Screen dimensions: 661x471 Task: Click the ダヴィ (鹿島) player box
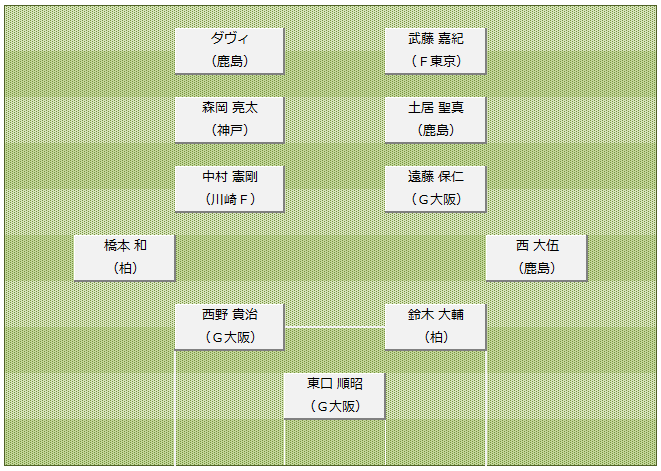pos(229,51)
